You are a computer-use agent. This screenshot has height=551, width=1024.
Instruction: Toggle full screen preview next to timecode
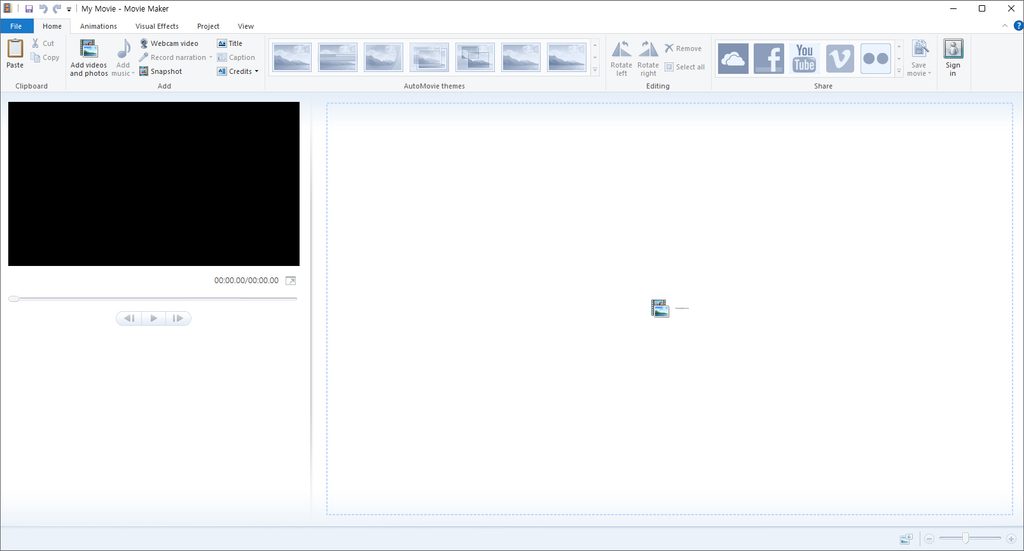[x=291, y=281]
